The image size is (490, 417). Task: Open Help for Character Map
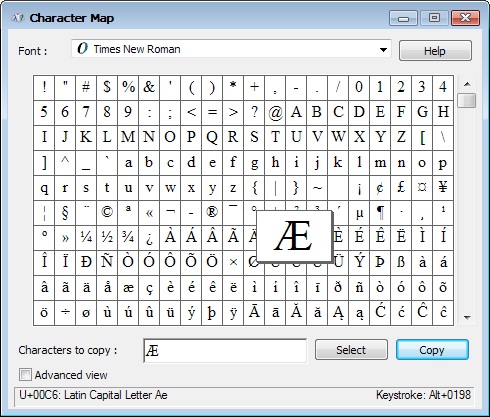coord(435,51)
